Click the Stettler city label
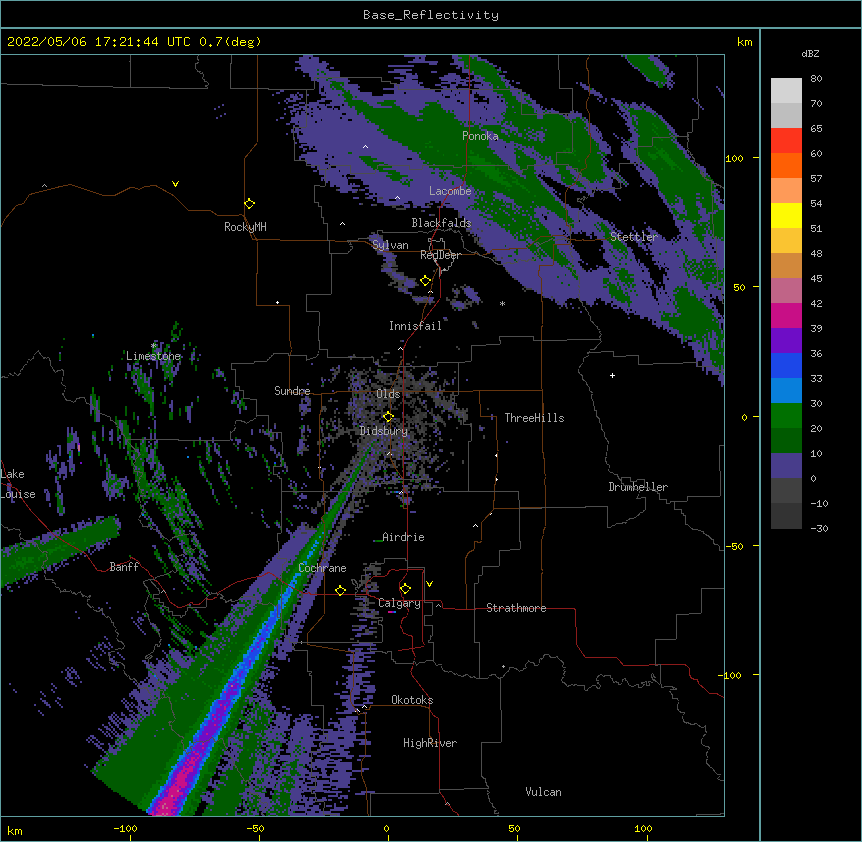This screenshot has width=862, height=842. pyautogui.click(x=633, y=237)
